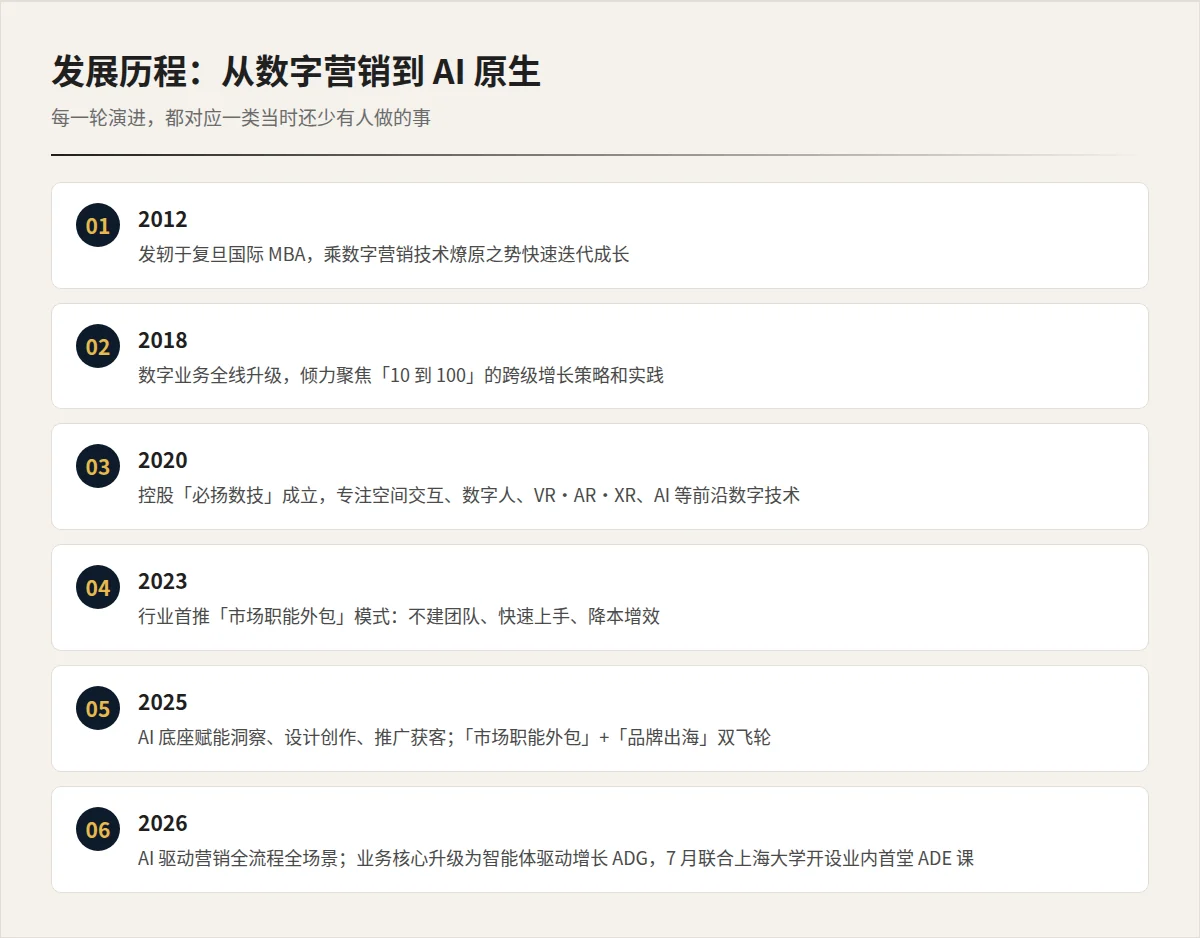
Task: Click the year heading 2025
Action: point(163,702)
